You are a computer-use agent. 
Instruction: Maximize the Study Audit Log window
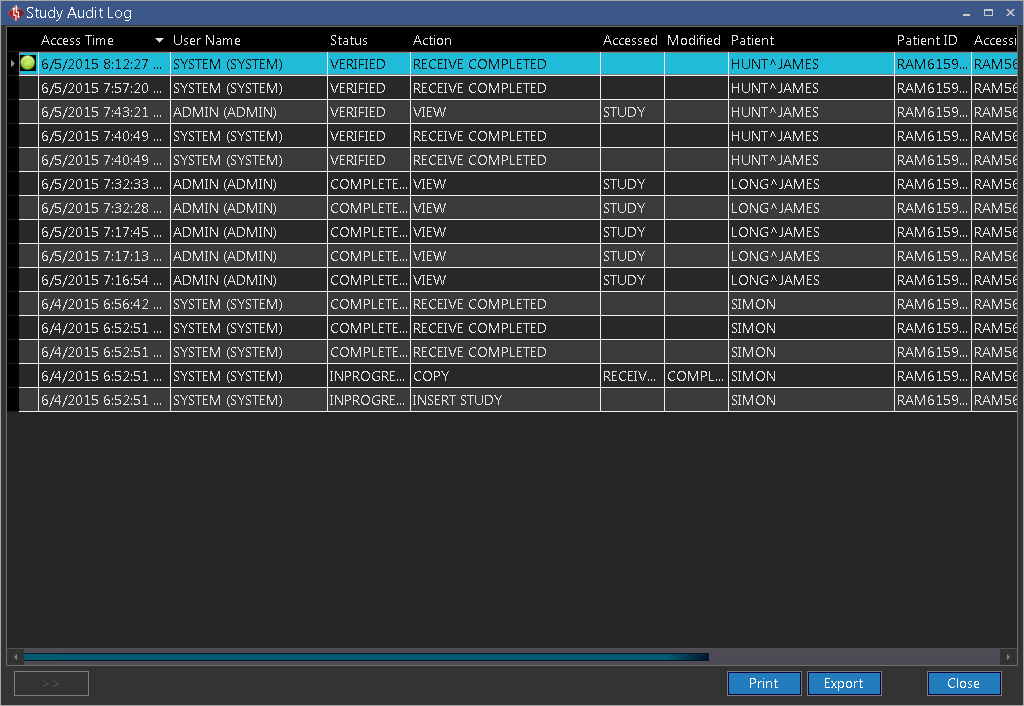pyautogui.click(x=988, y=13)
